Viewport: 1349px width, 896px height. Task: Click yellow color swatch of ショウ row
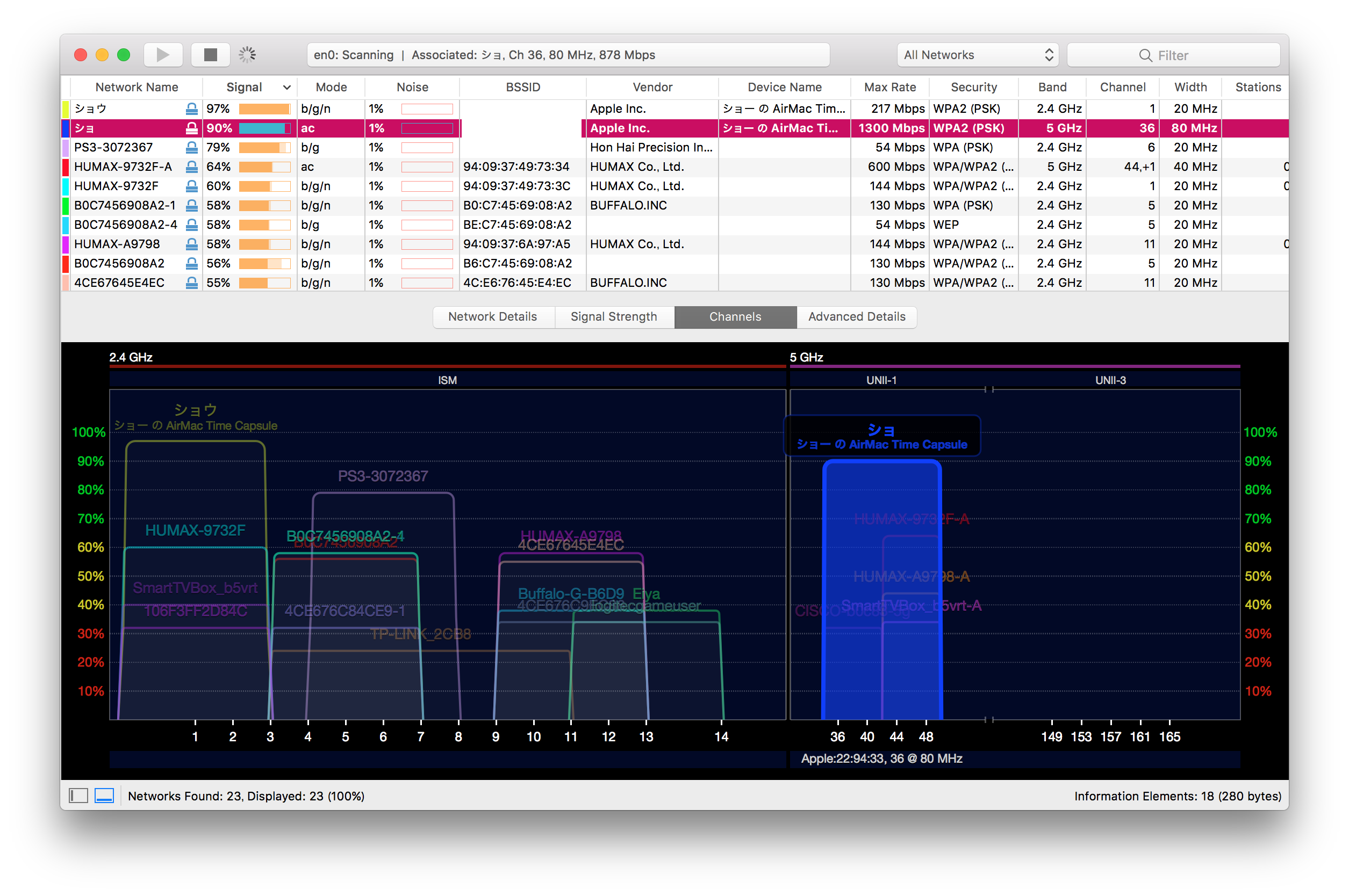65,109
